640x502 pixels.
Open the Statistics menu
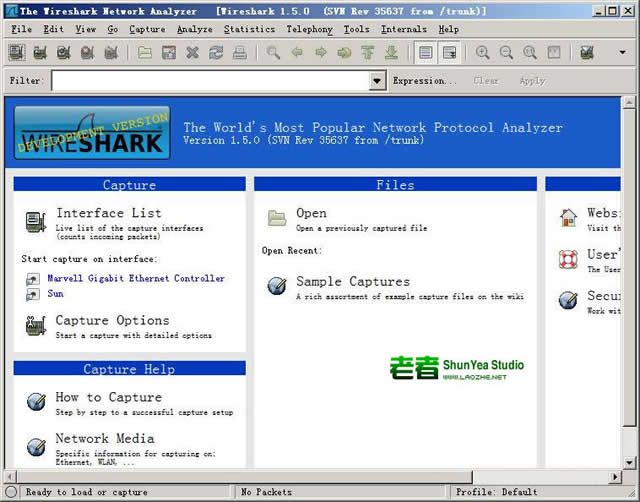249,29
